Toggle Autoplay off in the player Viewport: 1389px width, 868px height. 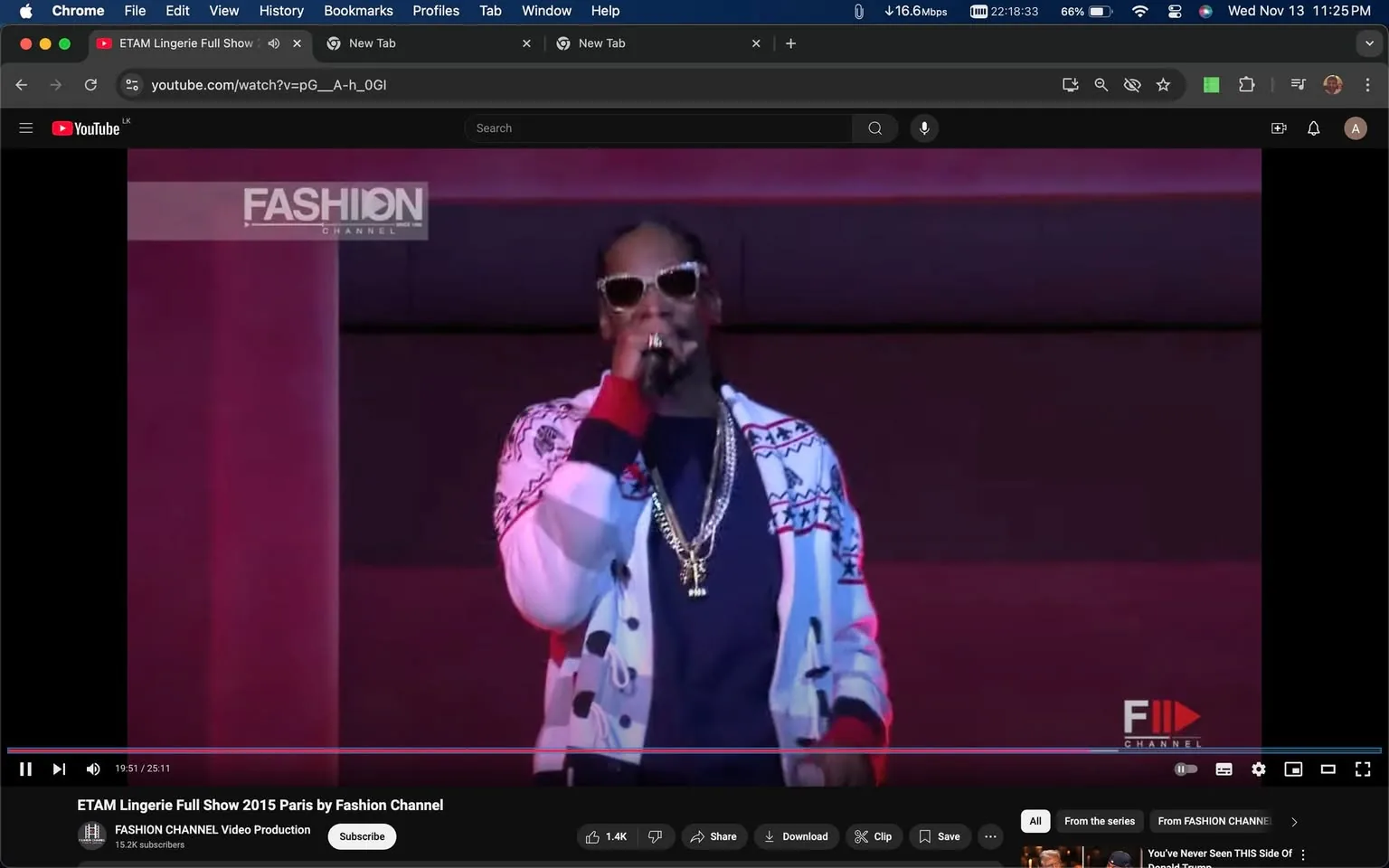tap(1186, 769)
